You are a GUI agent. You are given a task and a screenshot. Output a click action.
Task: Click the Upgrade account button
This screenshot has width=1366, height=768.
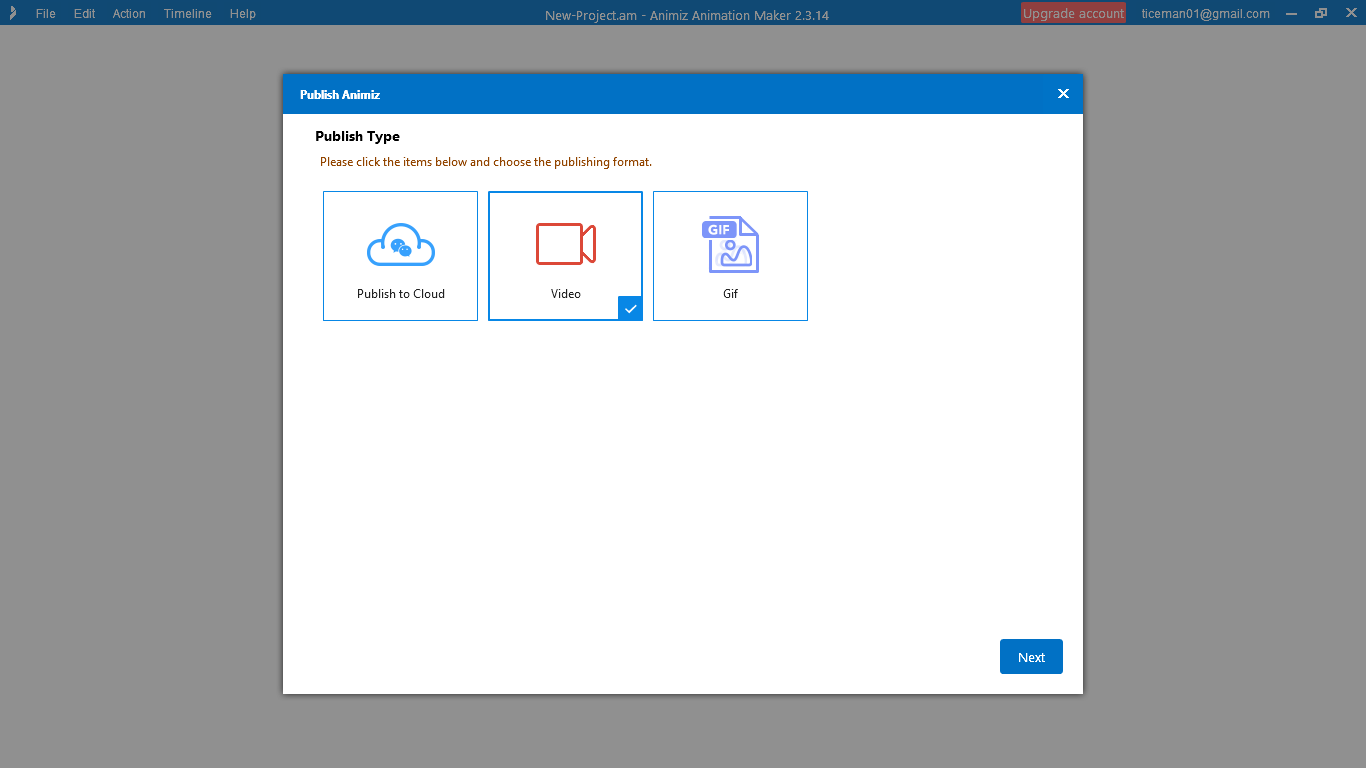(x=1073, y=13)
